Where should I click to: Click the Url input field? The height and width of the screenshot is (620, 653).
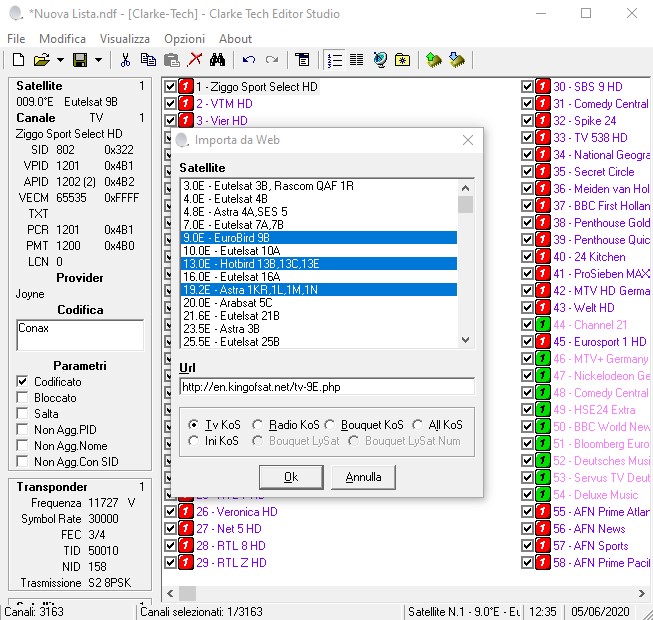[327, 387]
